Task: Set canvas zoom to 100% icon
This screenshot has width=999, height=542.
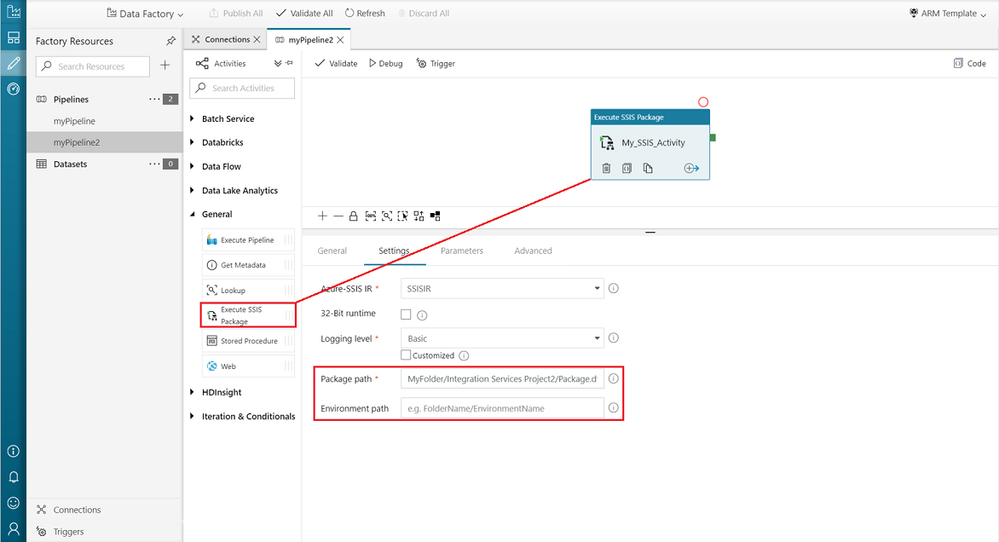Action: click(x=370, y=216)
